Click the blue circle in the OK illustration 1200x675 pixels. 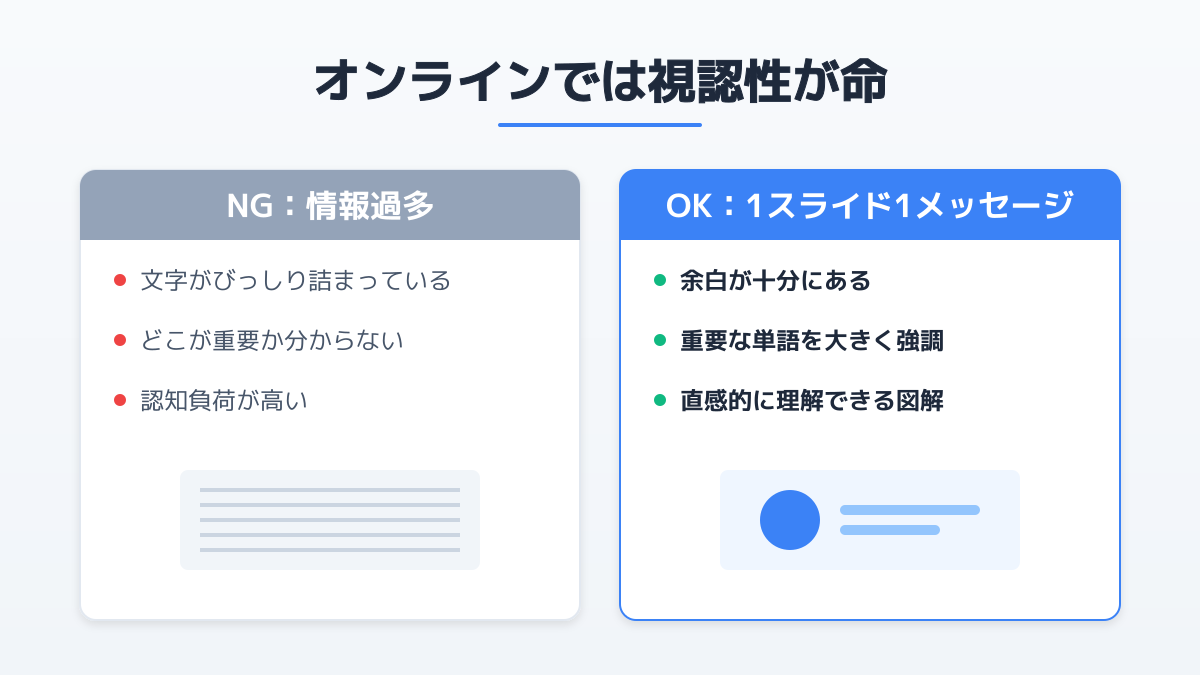790,520
